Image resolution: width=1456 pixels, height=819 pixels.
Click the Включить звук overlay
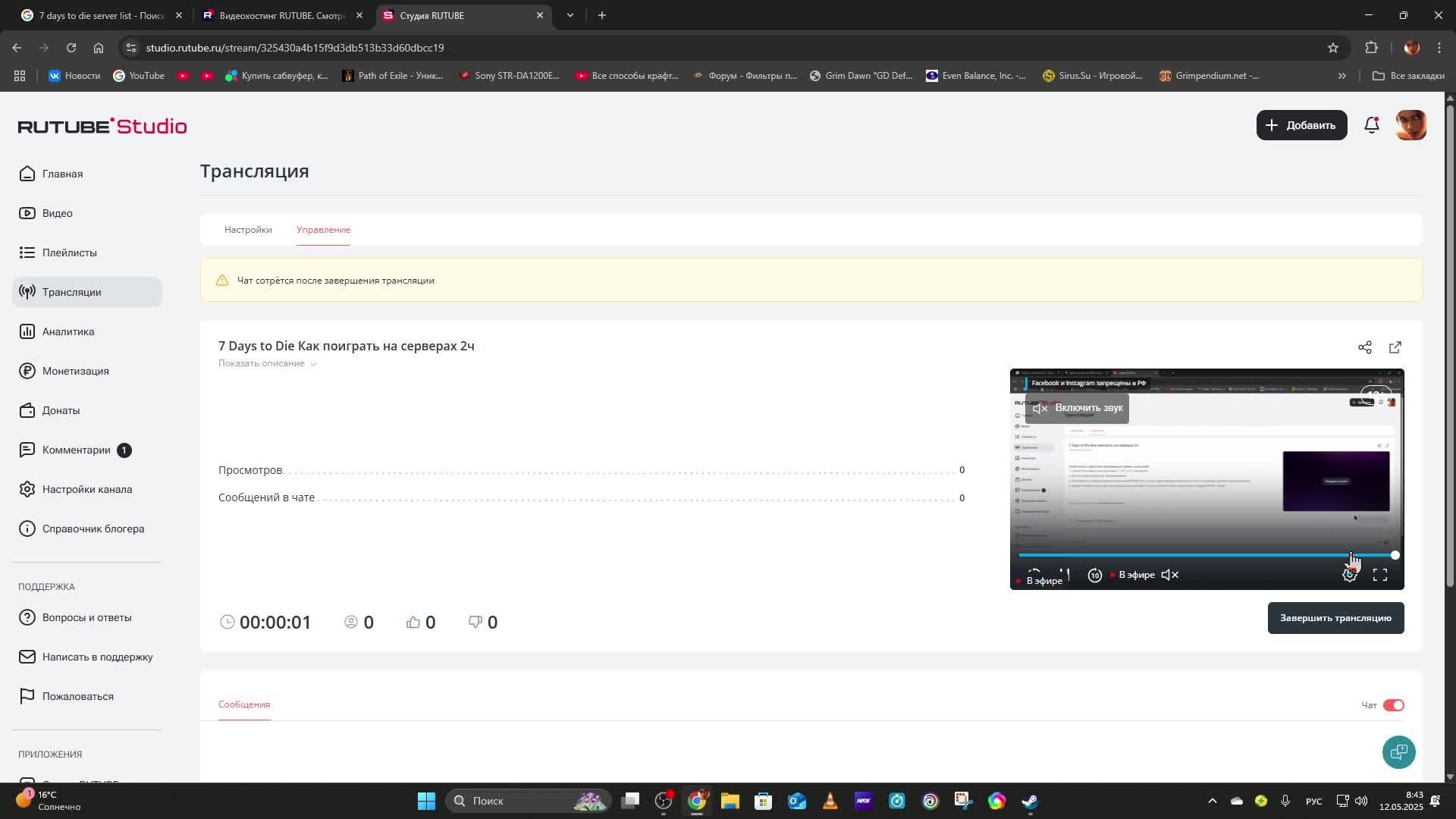1077,408
